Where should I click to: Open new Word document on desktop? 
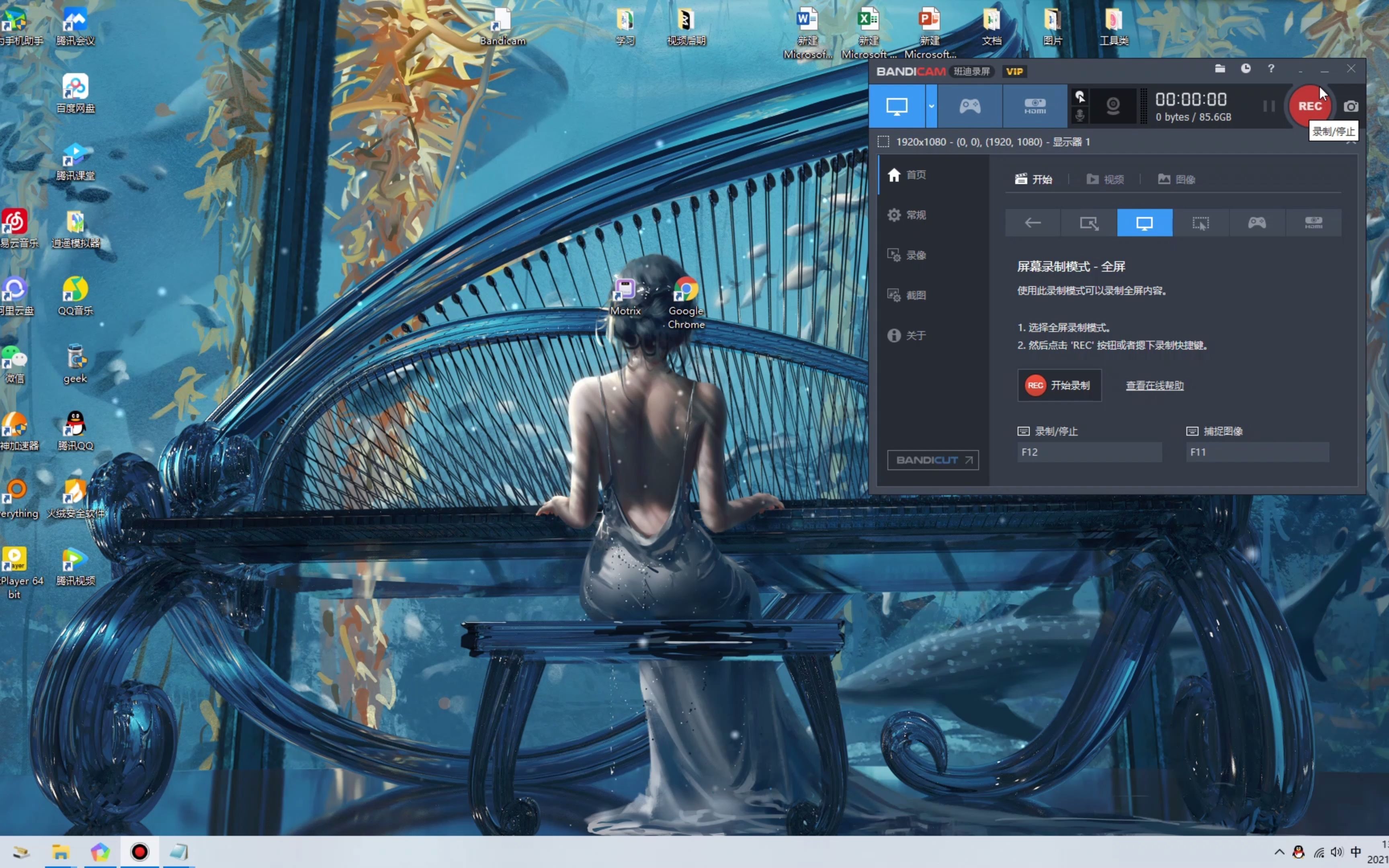807,33
